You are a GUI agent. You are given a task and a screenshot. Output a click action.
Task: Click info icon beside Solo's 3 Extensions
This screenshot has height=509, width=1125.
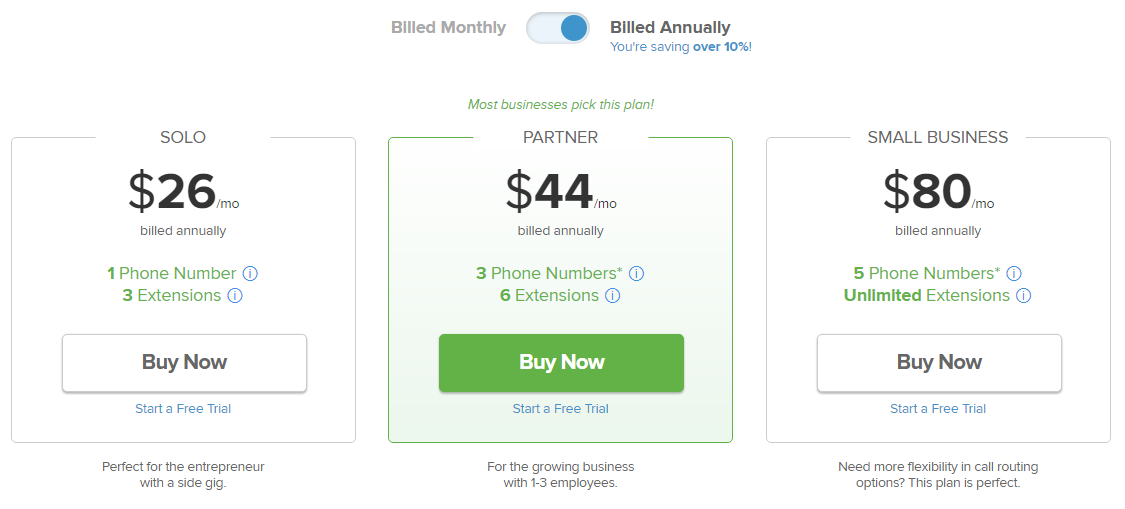click(235, 295)
